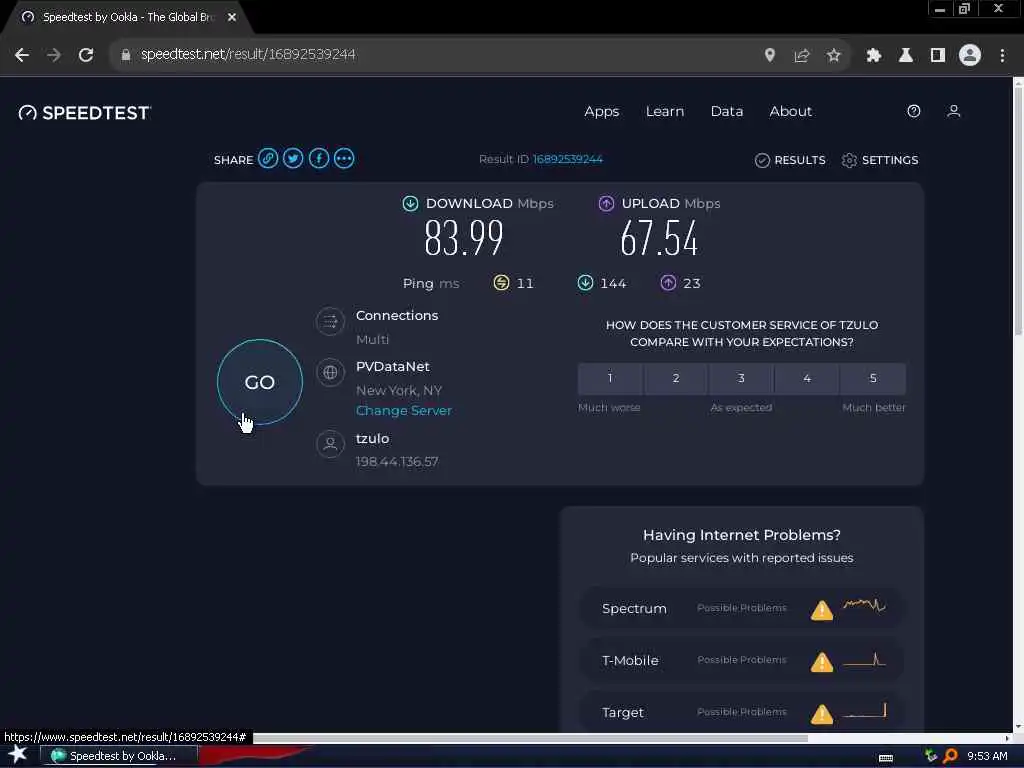
Task: Open the Apps menu
Action: [x=601, y=112]
